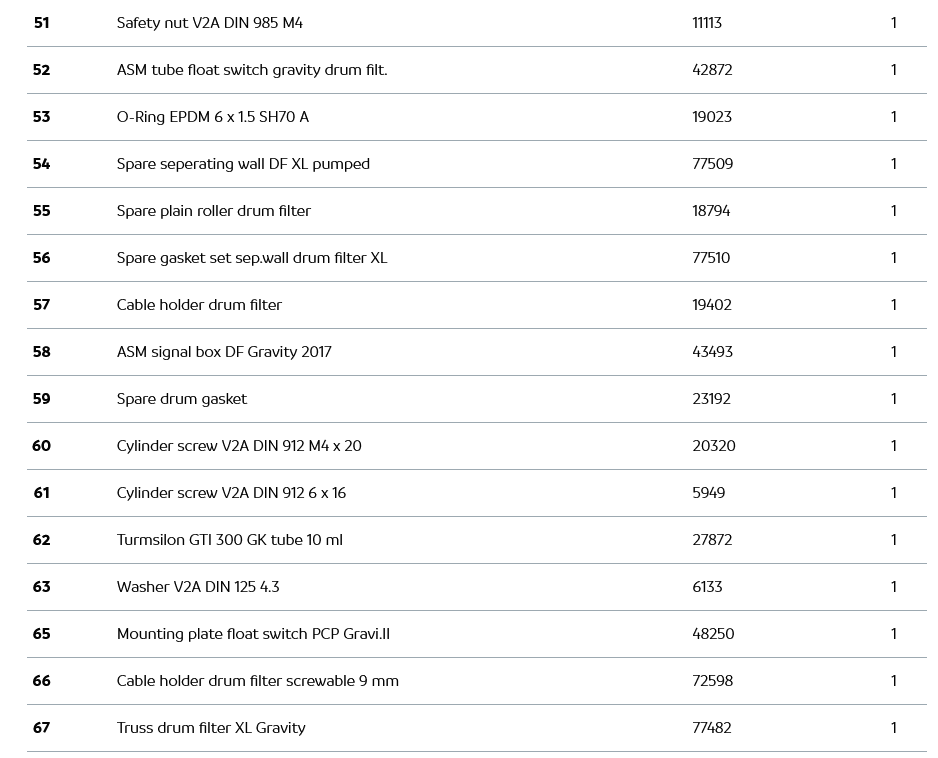Select 'Spare gasket set sep.wall drum filter XL'
The image size is (938, 758).
click(x=252, y=258)
